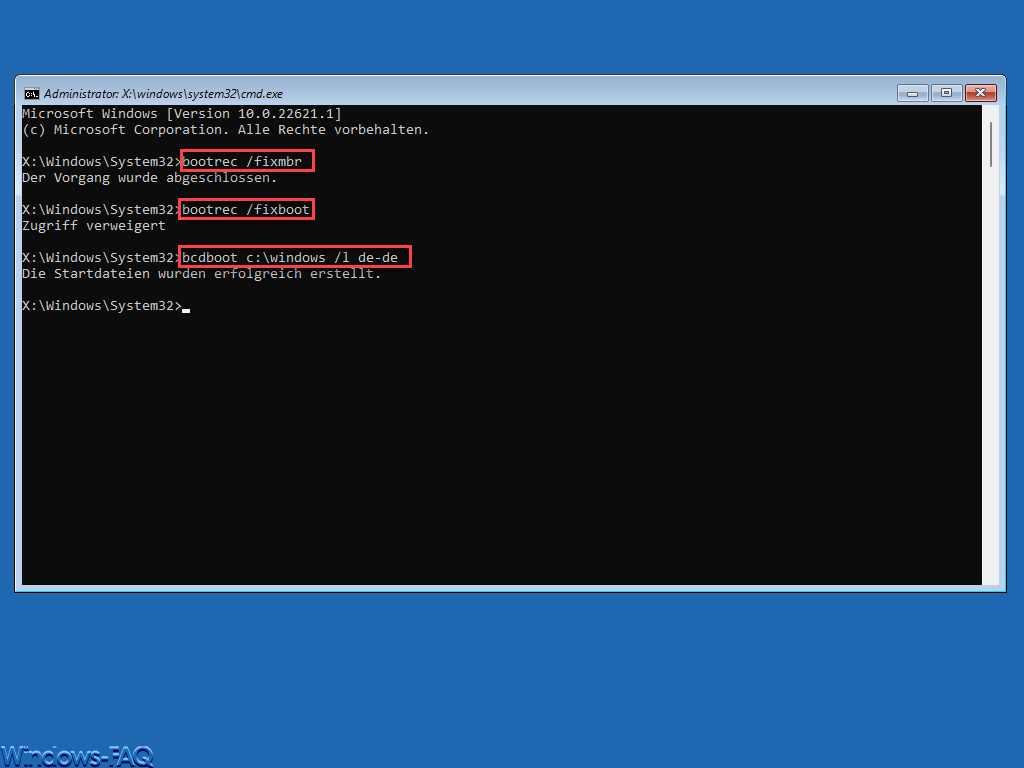The height and width of the screenshot is (768, 1024).
Task: Close the Administrator cmd.exe window
Action: (980, 93)
